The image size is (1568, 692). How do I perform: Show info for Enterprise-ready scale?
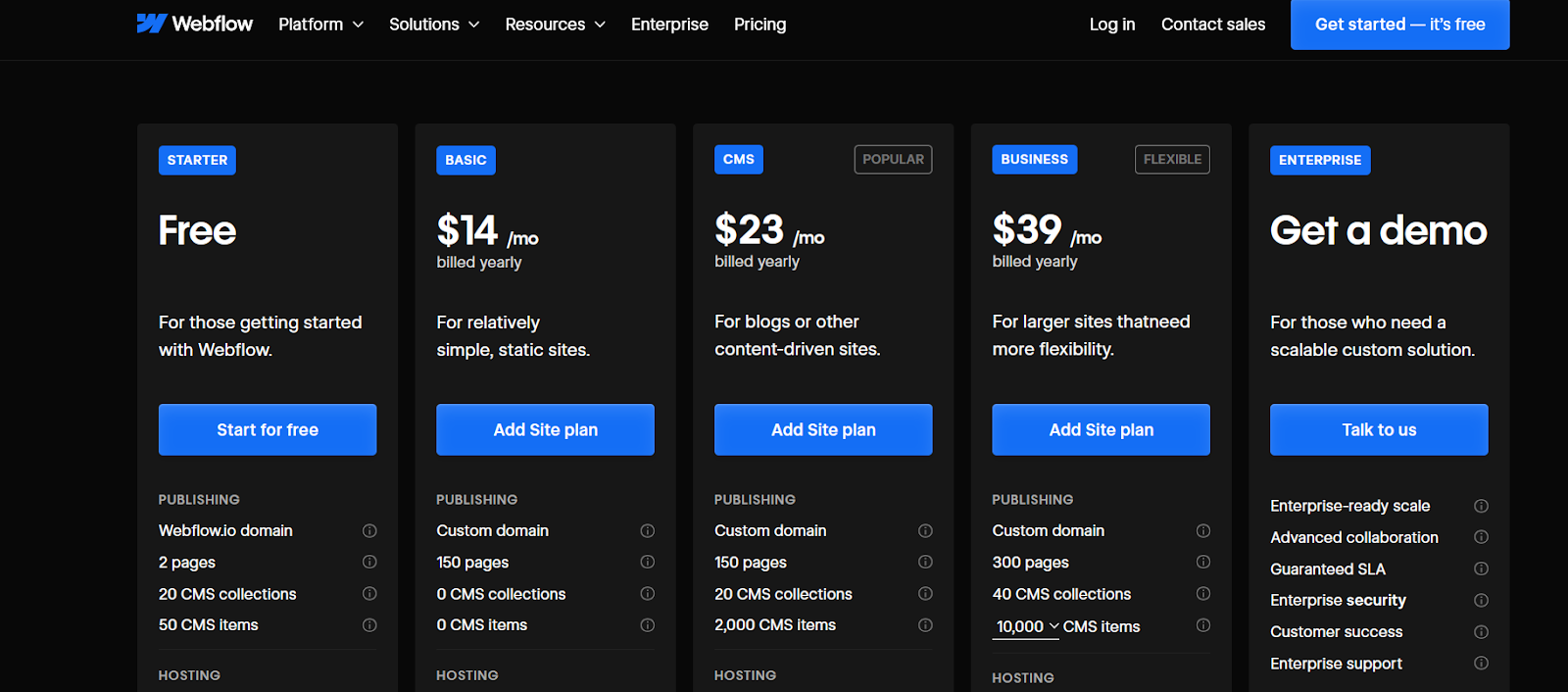[x=1482, y=506]
